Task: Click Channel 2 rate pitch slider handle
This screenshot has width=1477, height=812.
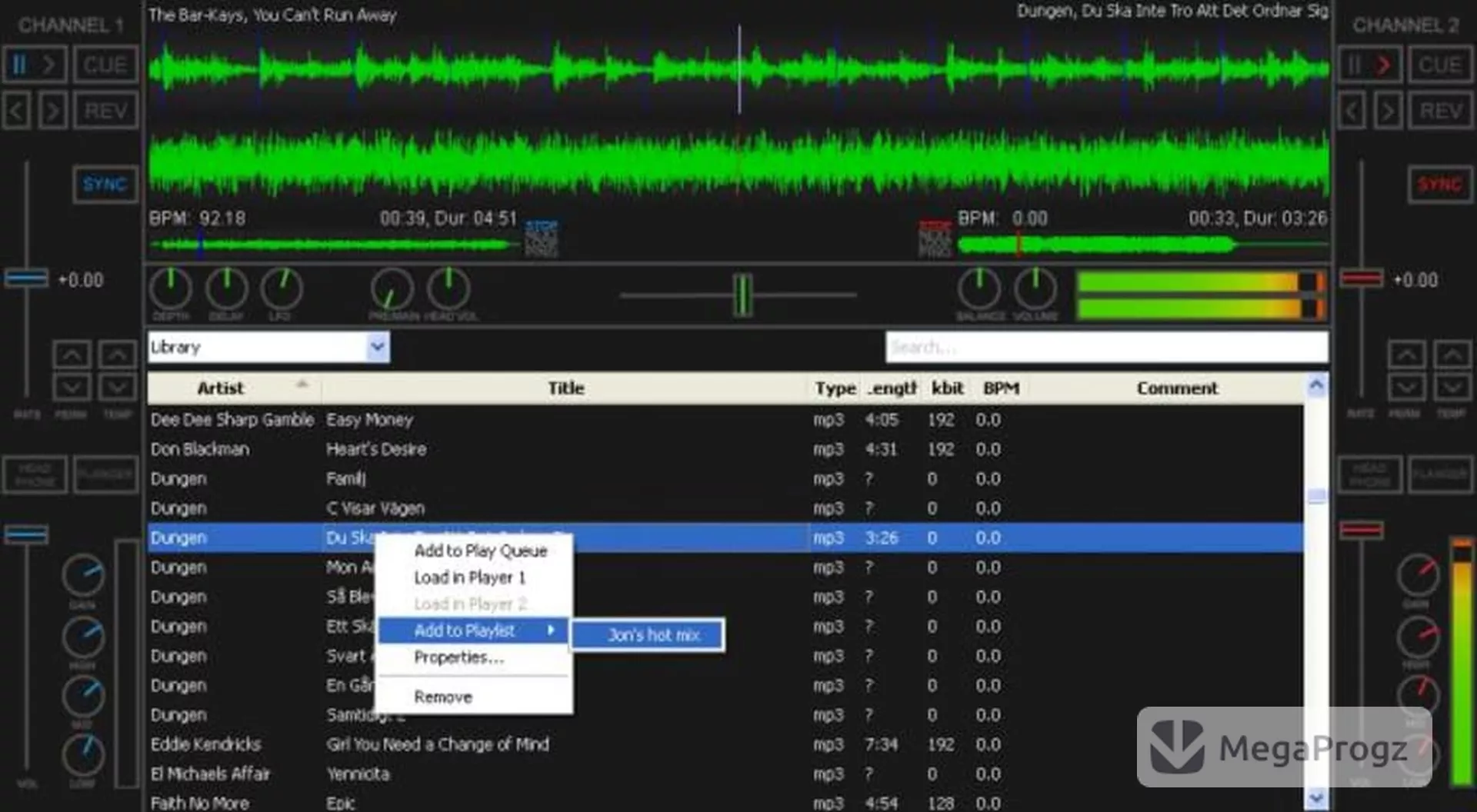Action: click(x=1362, y=278)
